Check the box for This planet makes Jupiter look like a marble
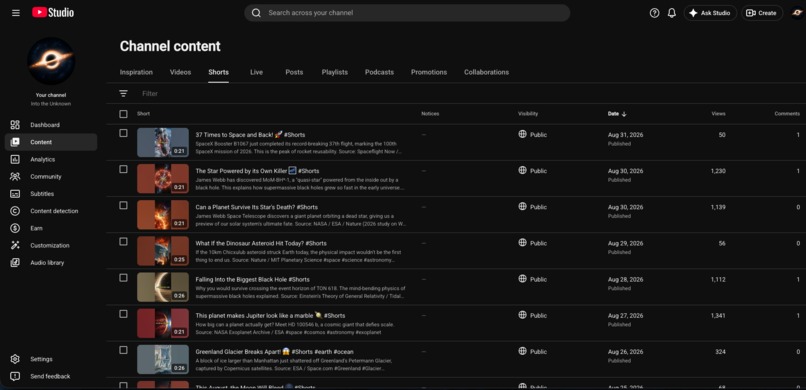 pyautogui.click(x=123, y=314)
